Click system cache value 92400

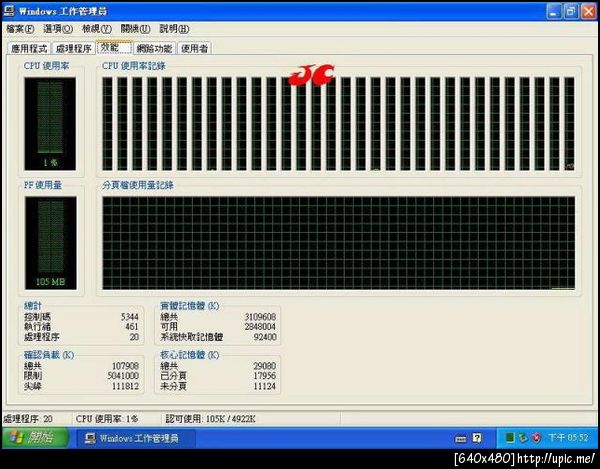point(265,337)
